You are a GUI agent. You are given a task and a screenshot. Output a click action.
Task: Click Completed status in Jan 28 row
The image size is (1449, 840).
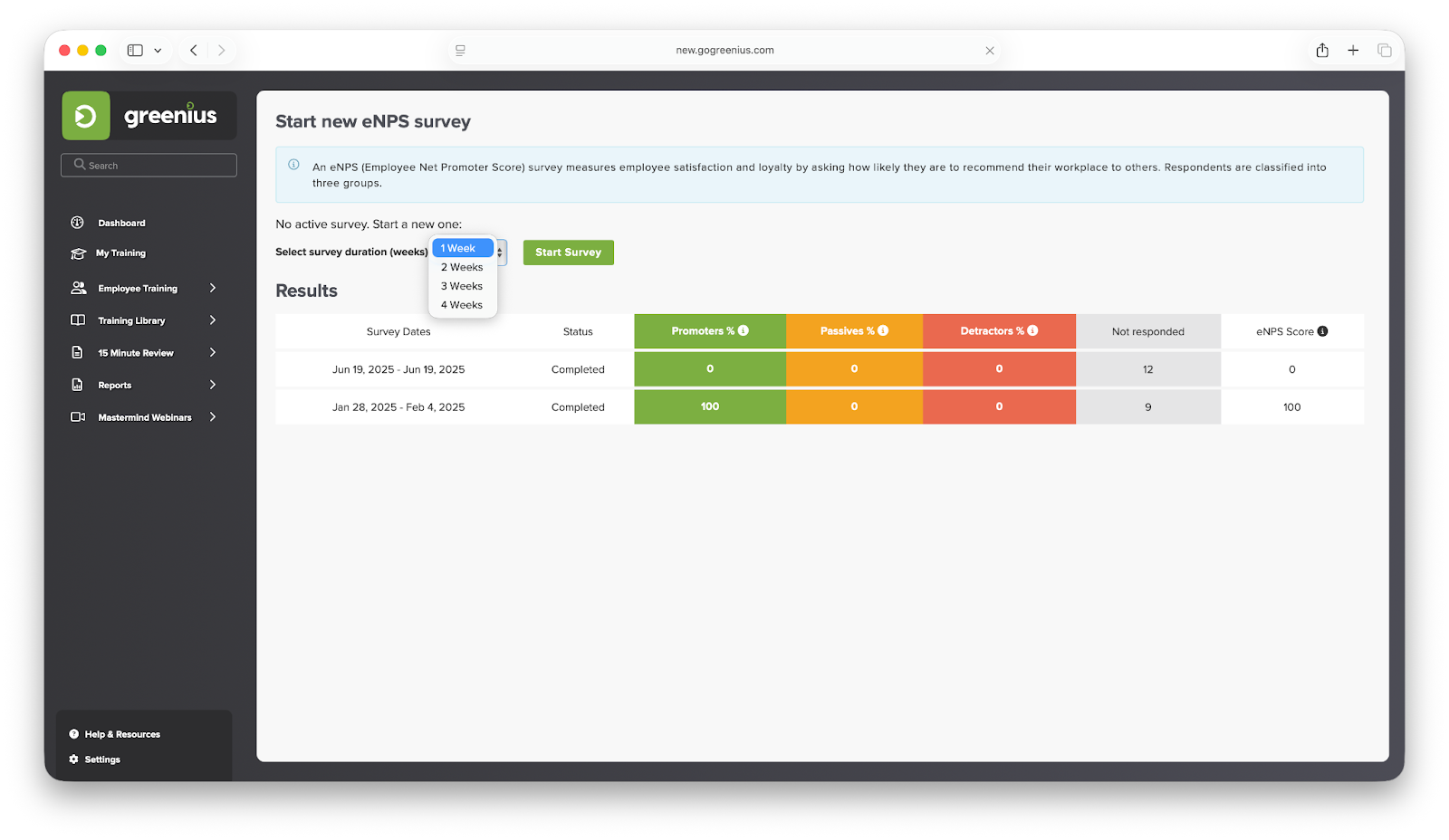(578, 407)
